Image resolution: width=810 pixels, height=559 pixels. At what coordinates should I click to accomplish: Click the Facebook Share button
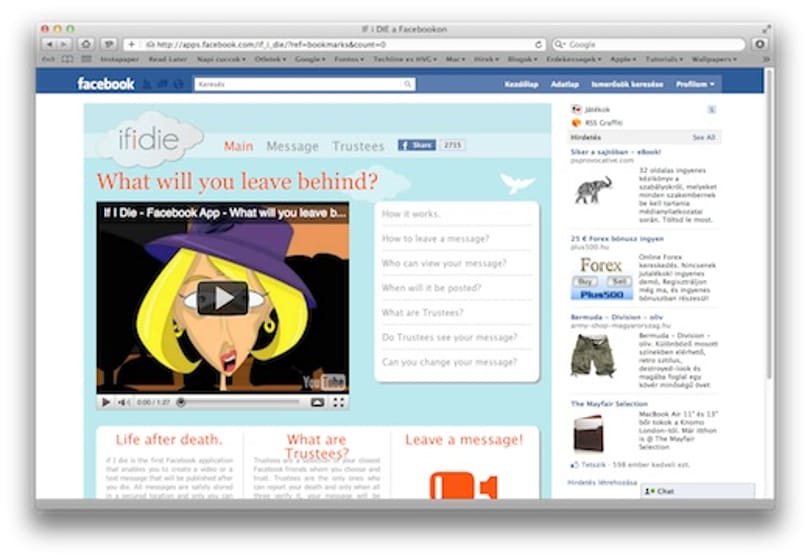[x=416, y=145]
